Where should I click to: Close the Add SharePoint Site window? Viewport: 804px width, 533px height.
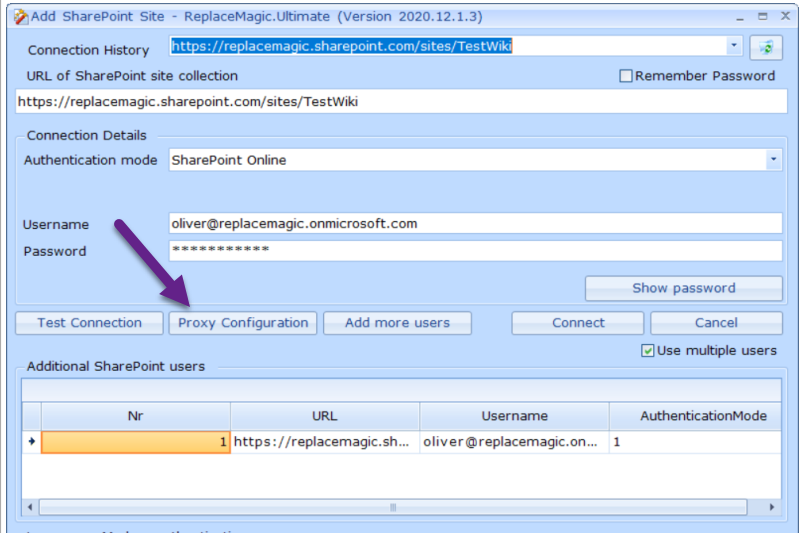pos(786,16)
